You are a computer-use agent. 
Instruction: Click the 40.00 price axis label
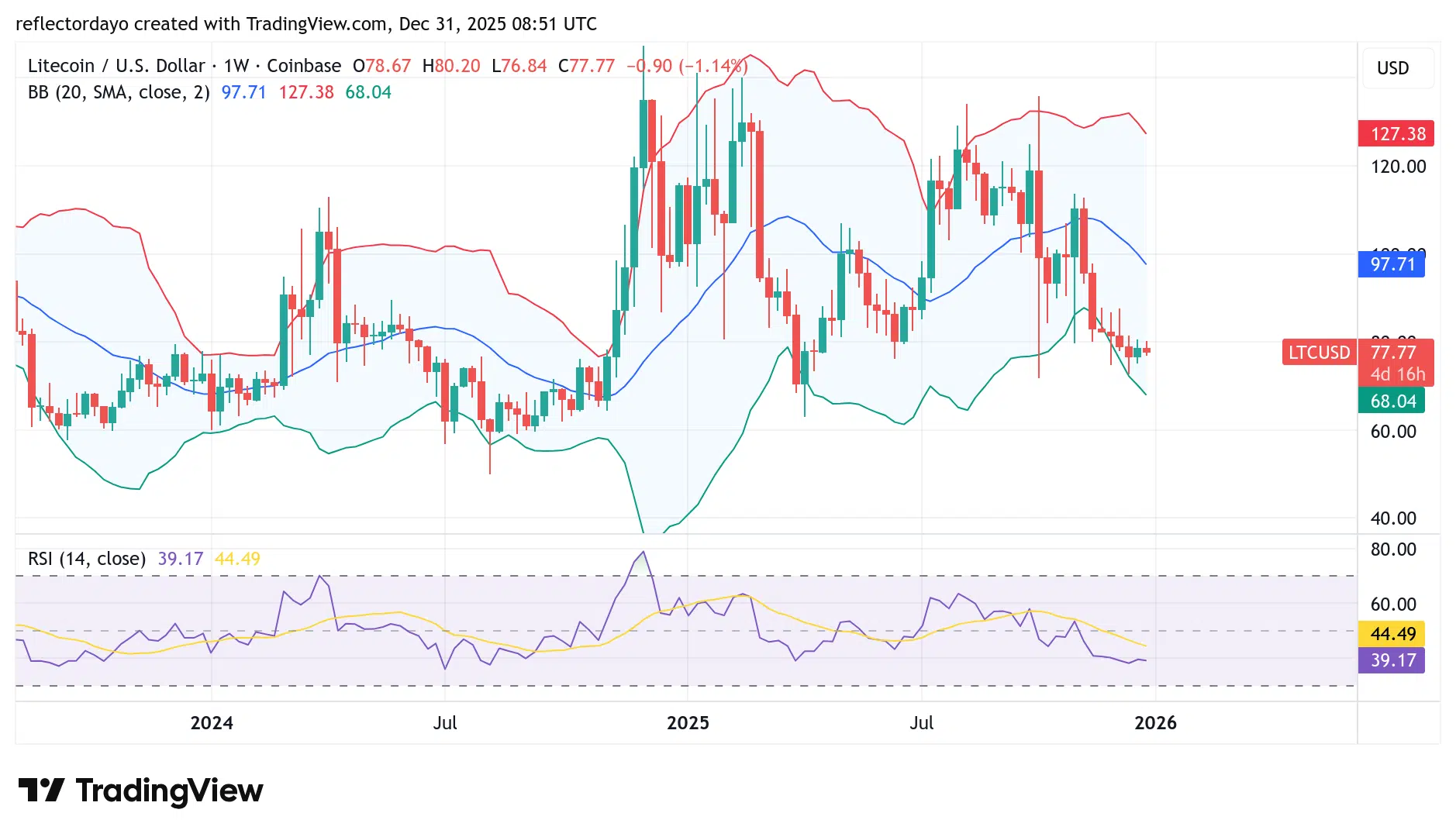[x=1393, y=518]
